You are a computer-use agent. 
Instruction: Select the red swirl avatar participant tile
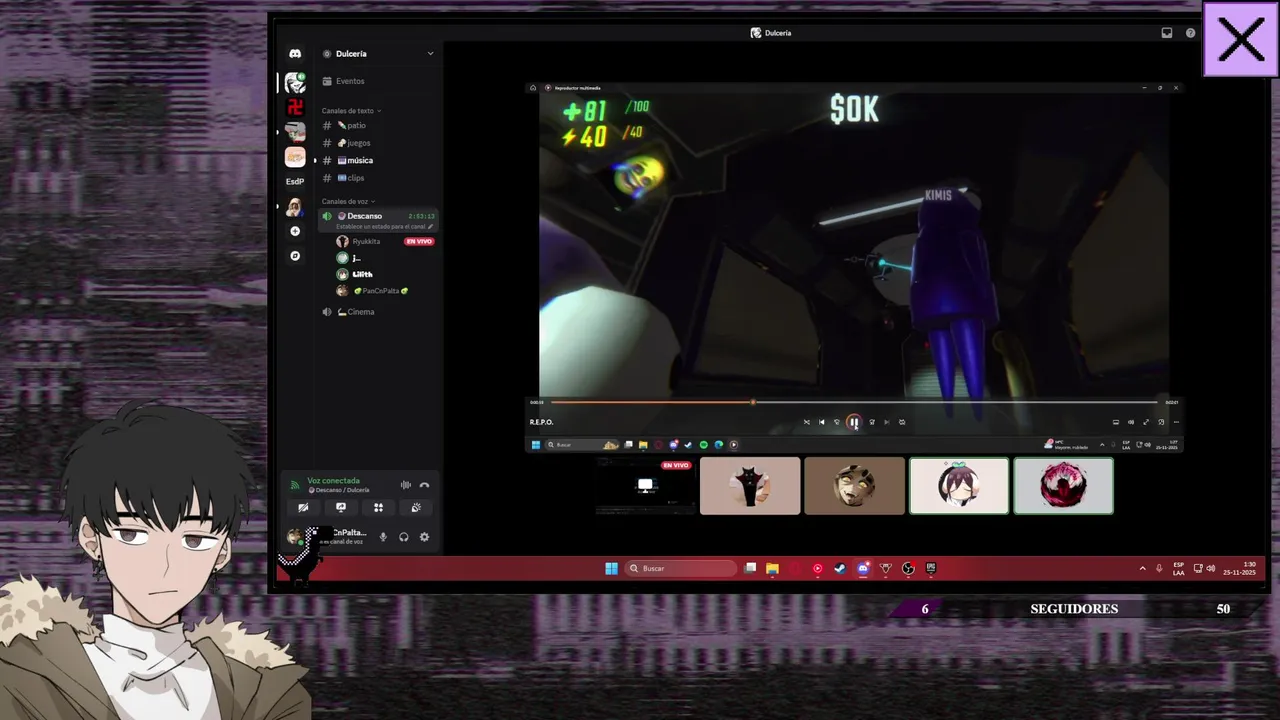(1063, 486)
